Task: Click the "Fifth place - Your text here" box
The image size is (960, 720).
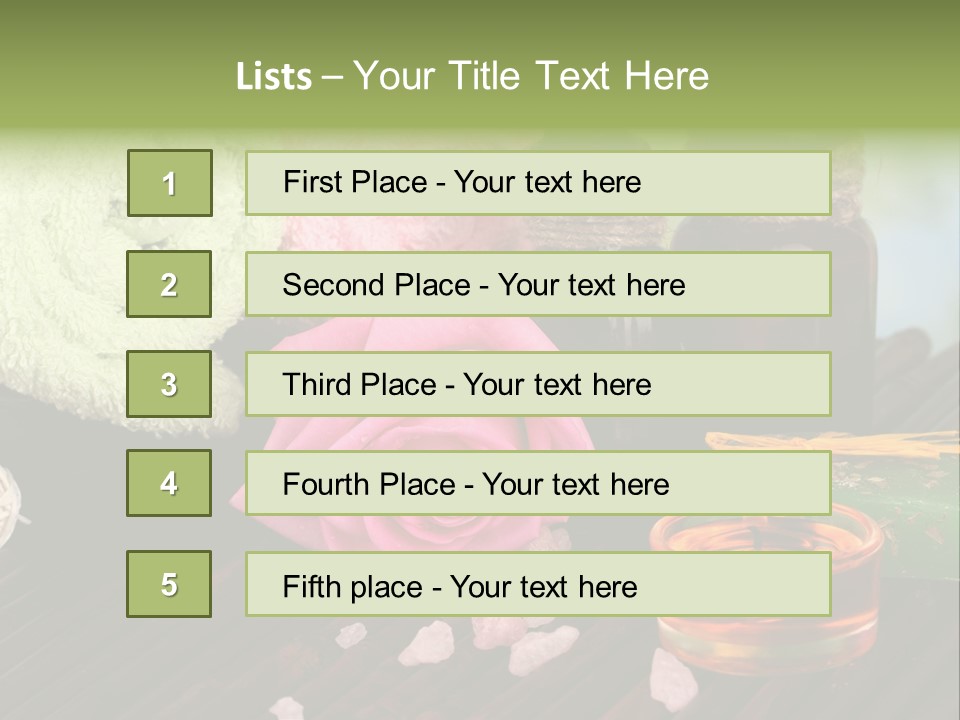Action: point(538,584)
